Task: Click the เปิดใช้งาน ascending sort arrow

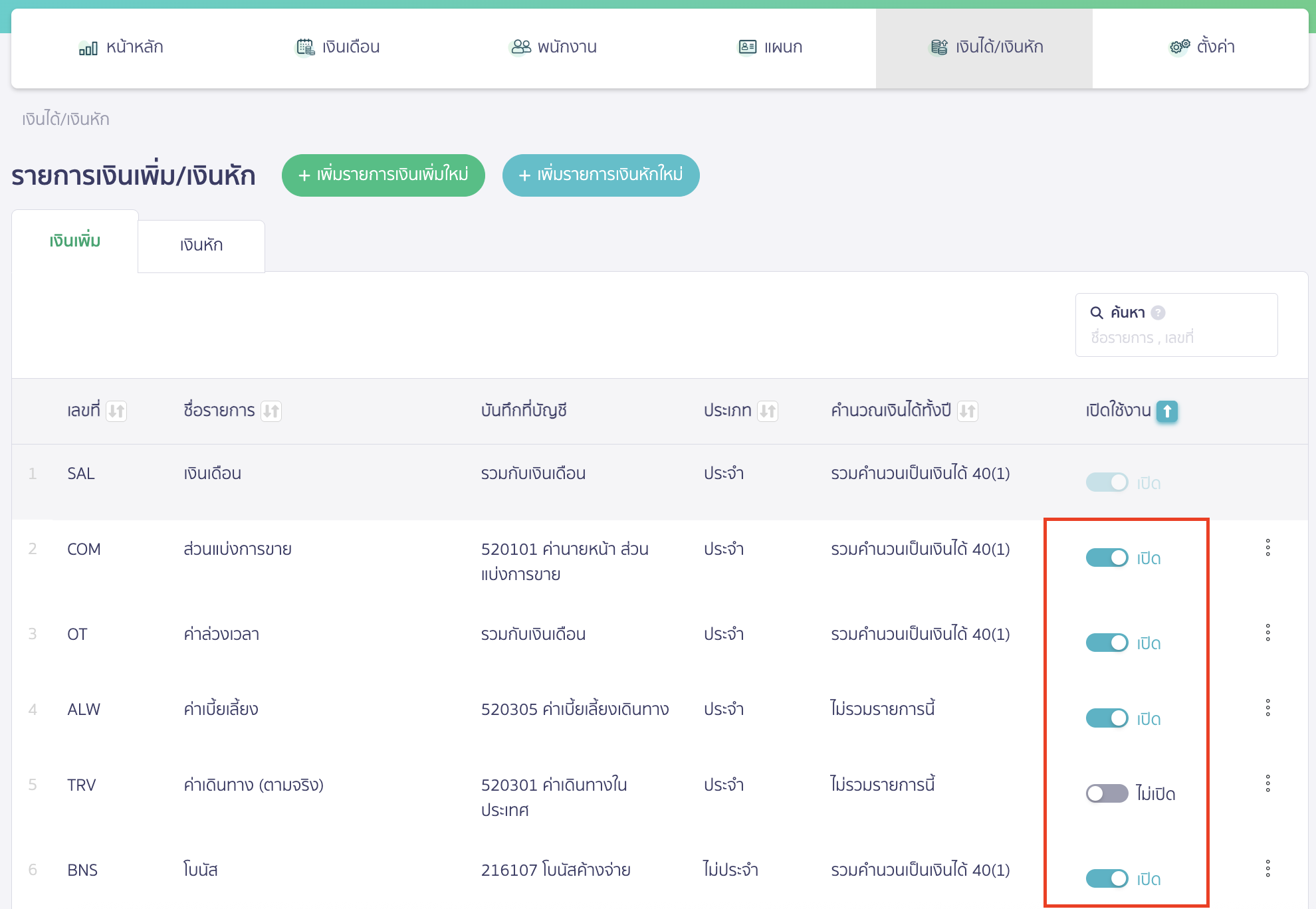Action: pyautogui.click(x=1166, y=411)
